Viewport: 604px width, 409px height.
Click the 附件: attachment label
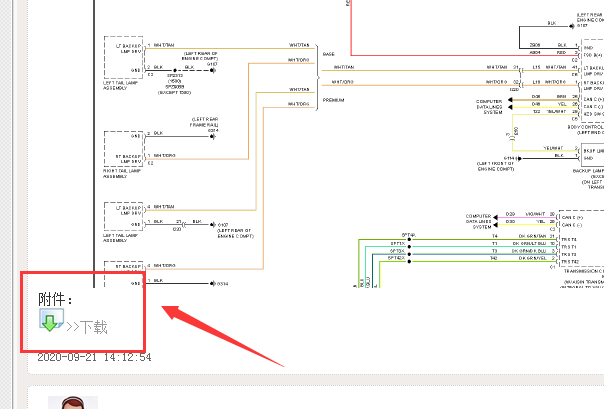click(x=55, y=299)
